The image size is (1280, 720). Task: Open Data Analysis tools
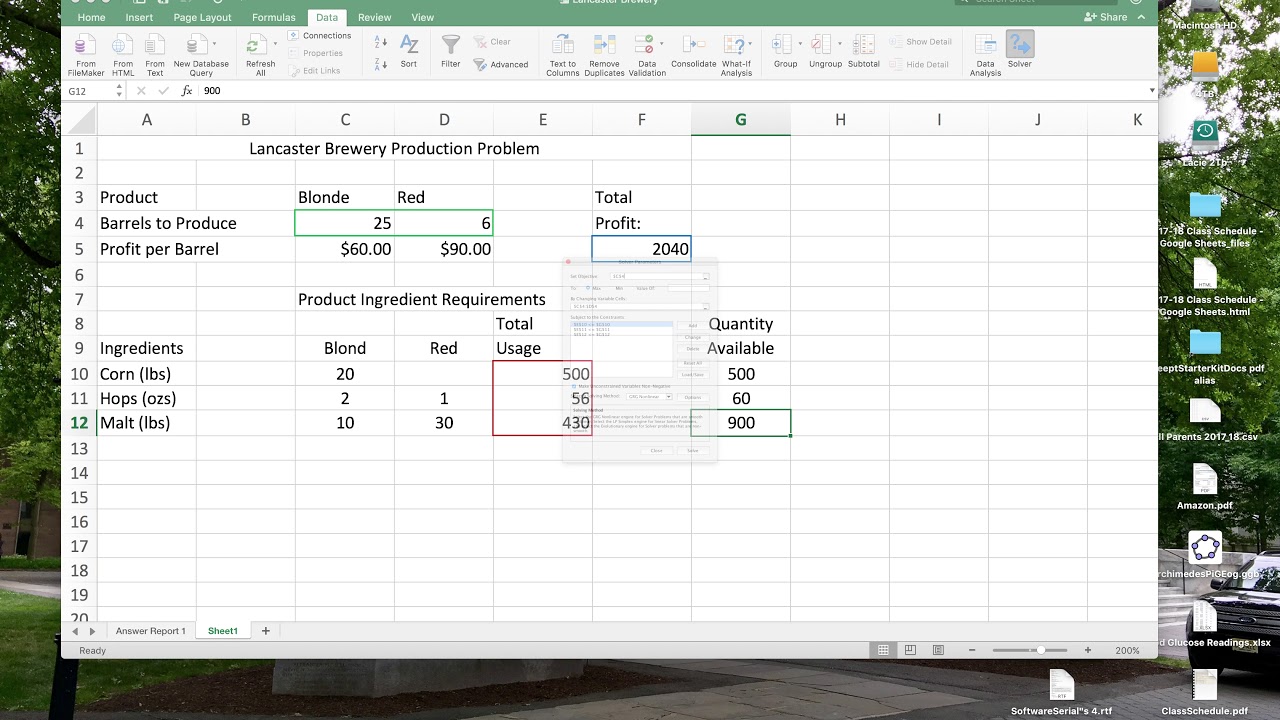click(x=985, y=55)
